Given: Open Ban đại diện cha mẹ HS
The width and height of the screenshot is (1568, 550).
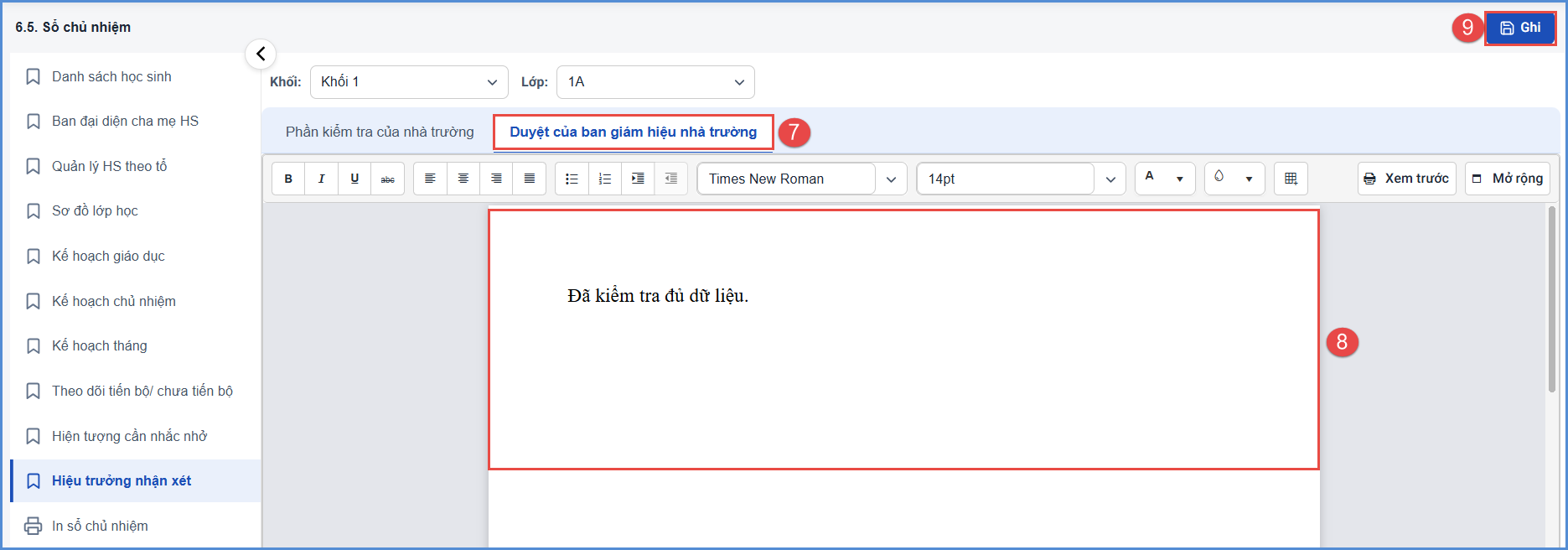Looking at the screenshot, I should point(136,121).
